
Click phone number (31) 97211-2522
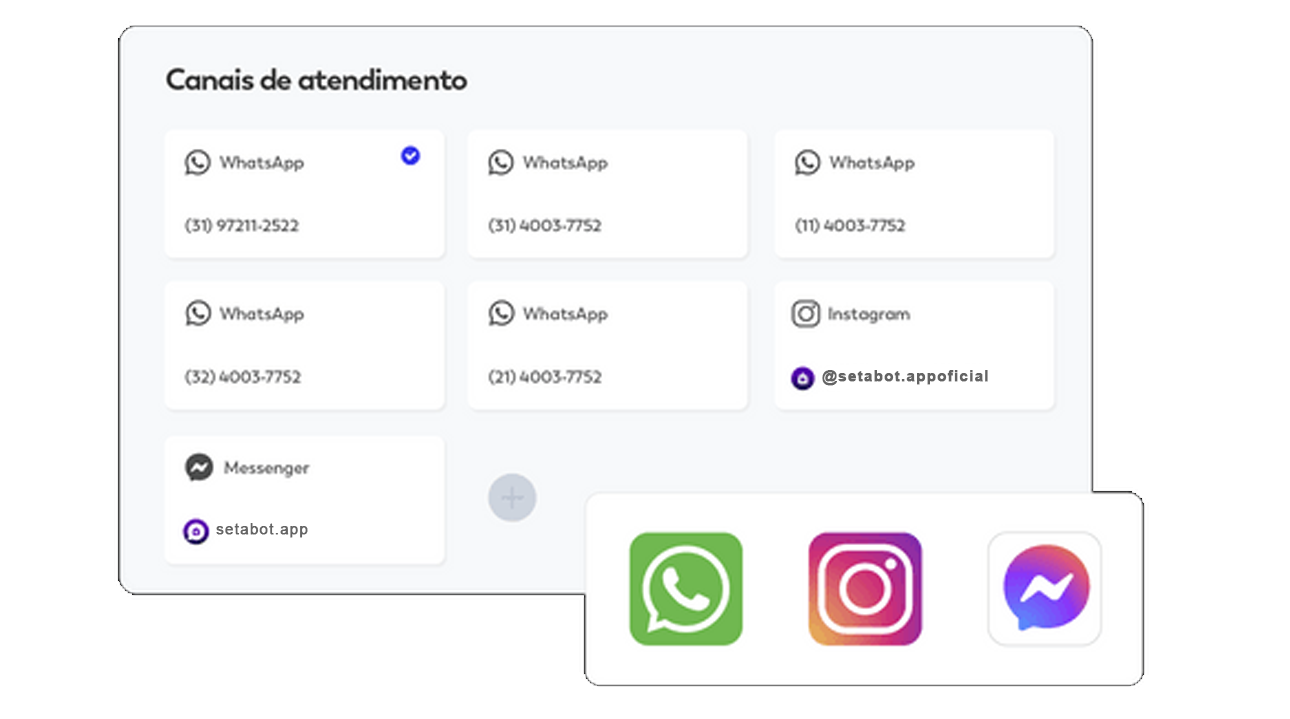[242, 226]
